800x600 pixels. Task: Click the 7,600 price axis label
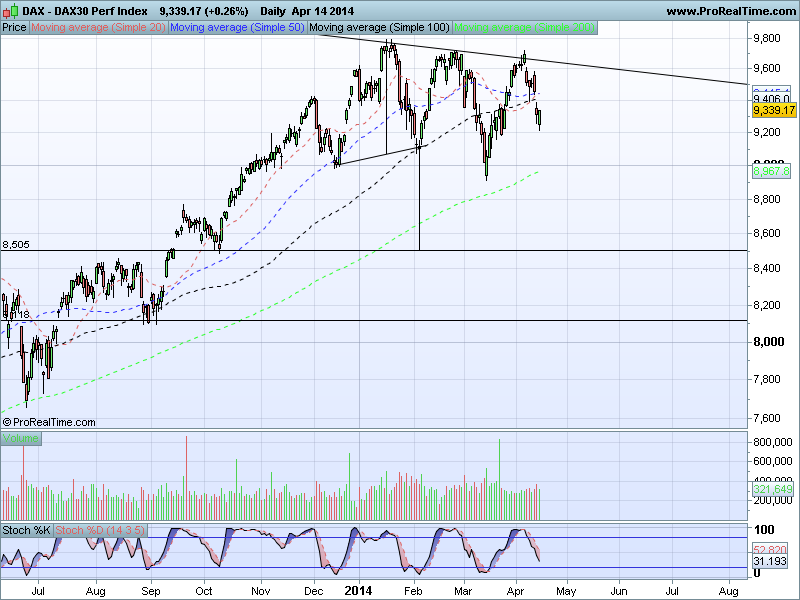pos(767,418)
